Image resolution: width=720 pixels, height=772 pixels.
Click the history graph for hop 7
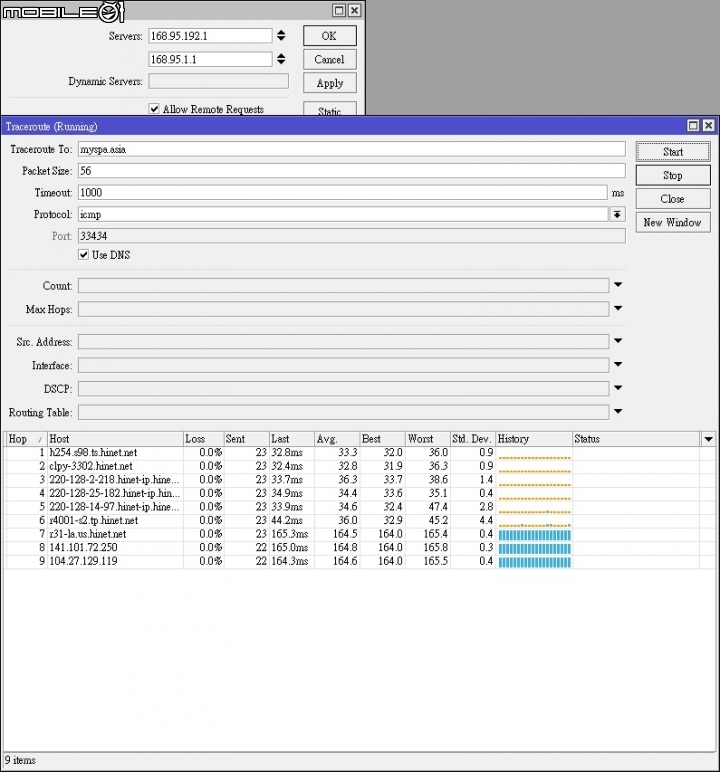point(534,535)
